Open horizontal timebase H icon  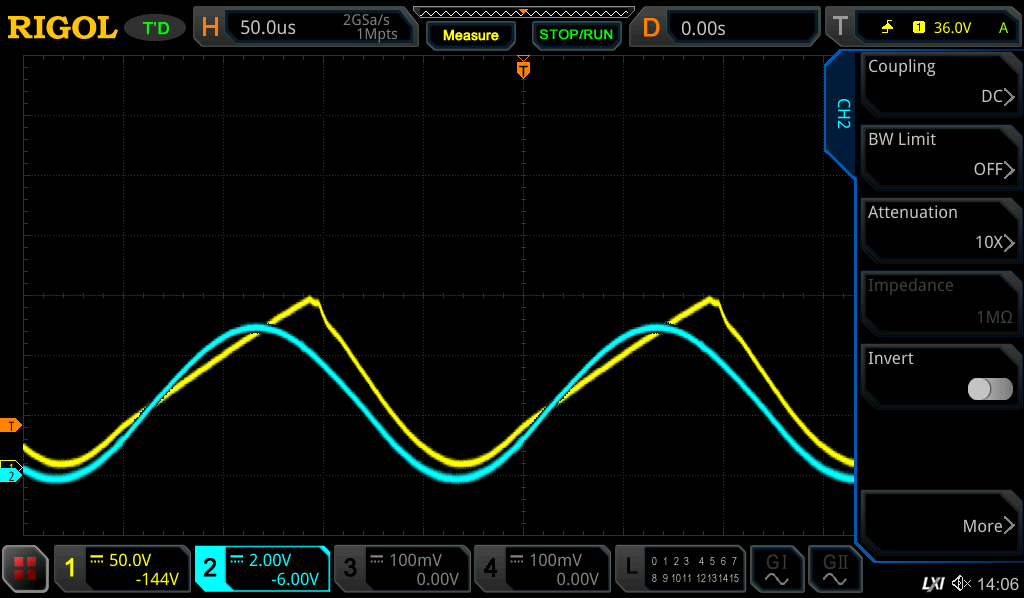[210, 27]
